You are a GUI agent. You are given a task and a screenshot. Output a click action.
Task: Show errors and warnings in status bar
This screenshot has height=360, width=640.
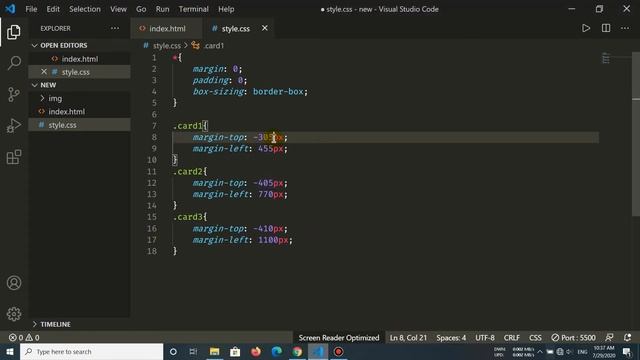(x=24, y=338)
